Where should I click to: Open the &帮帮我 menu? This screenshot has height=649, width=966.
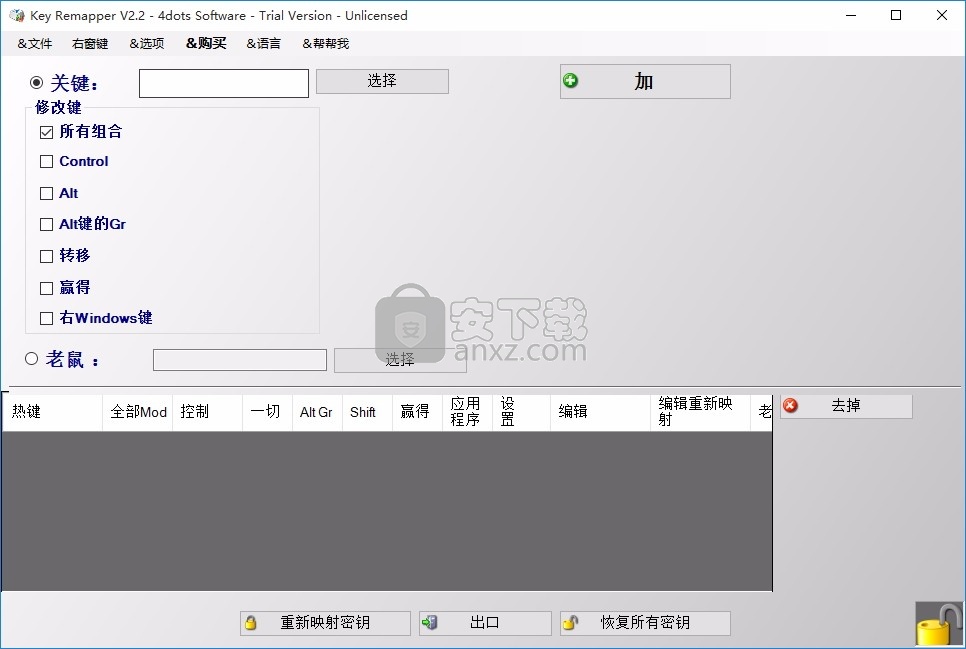click(x=326, y=44)
